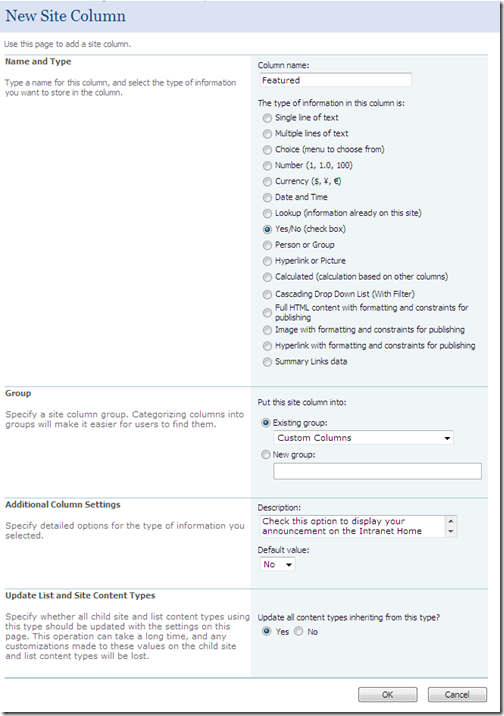Click the Column name text field

pos(335,80)
